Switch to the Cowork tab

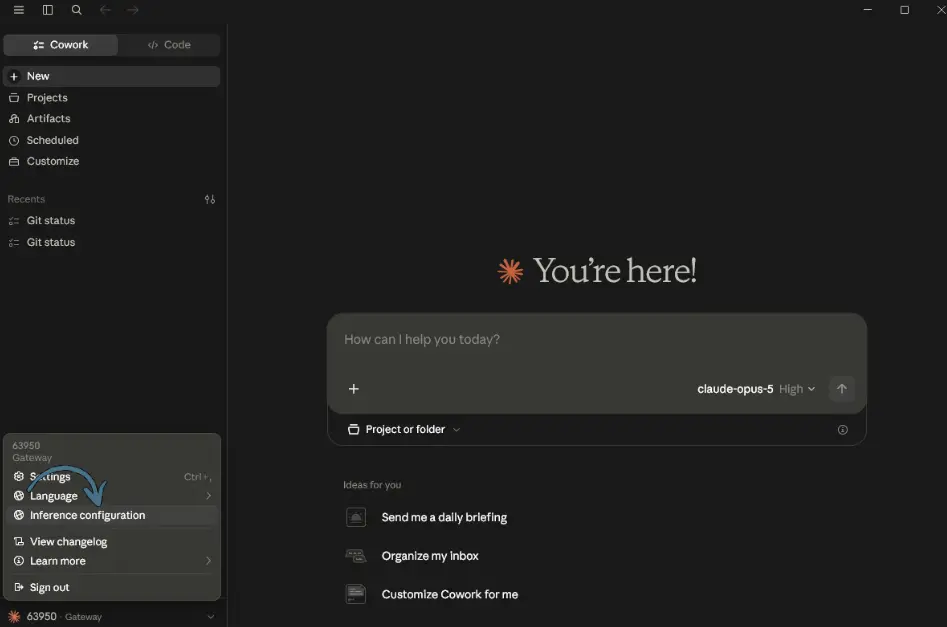click(x=60, y=45)
